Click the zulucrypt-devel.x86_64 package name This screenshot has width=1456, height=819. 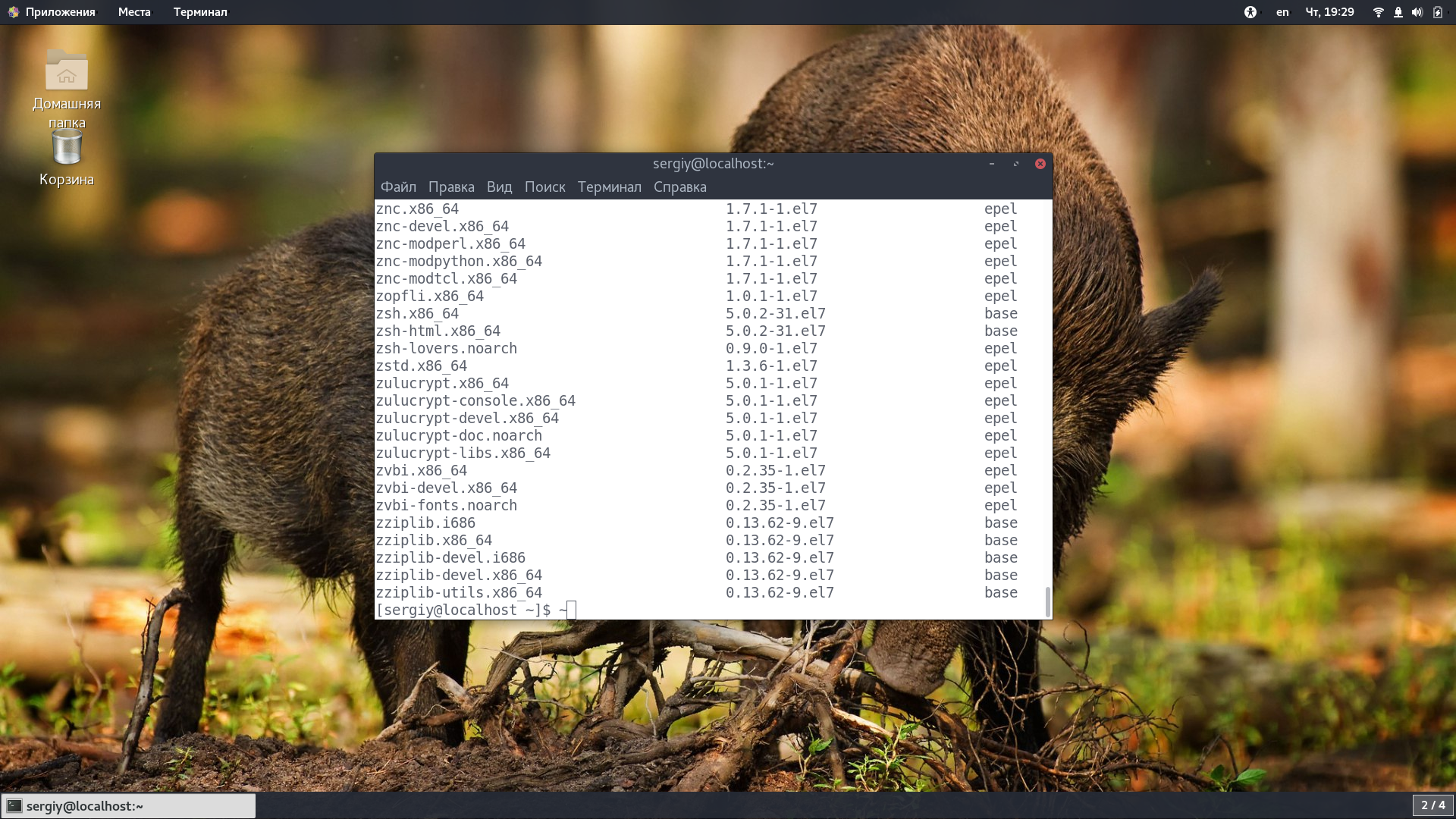pyautogui.click(x=467, y=418)
